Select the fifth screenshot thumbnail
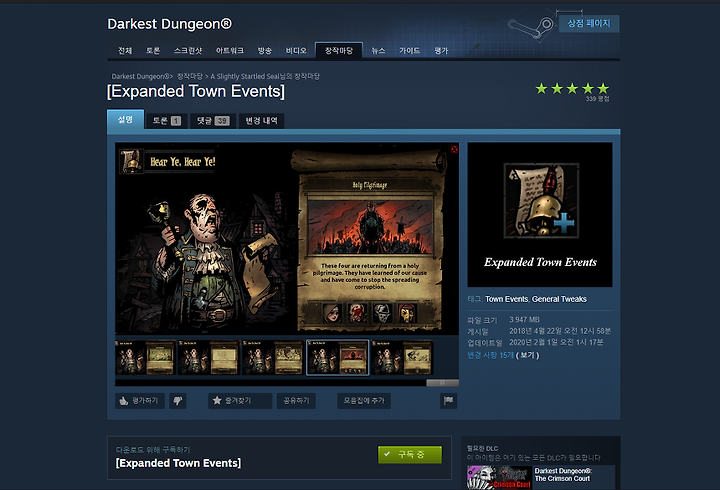The width and height of the screenshot is (720, 490). 402,357
